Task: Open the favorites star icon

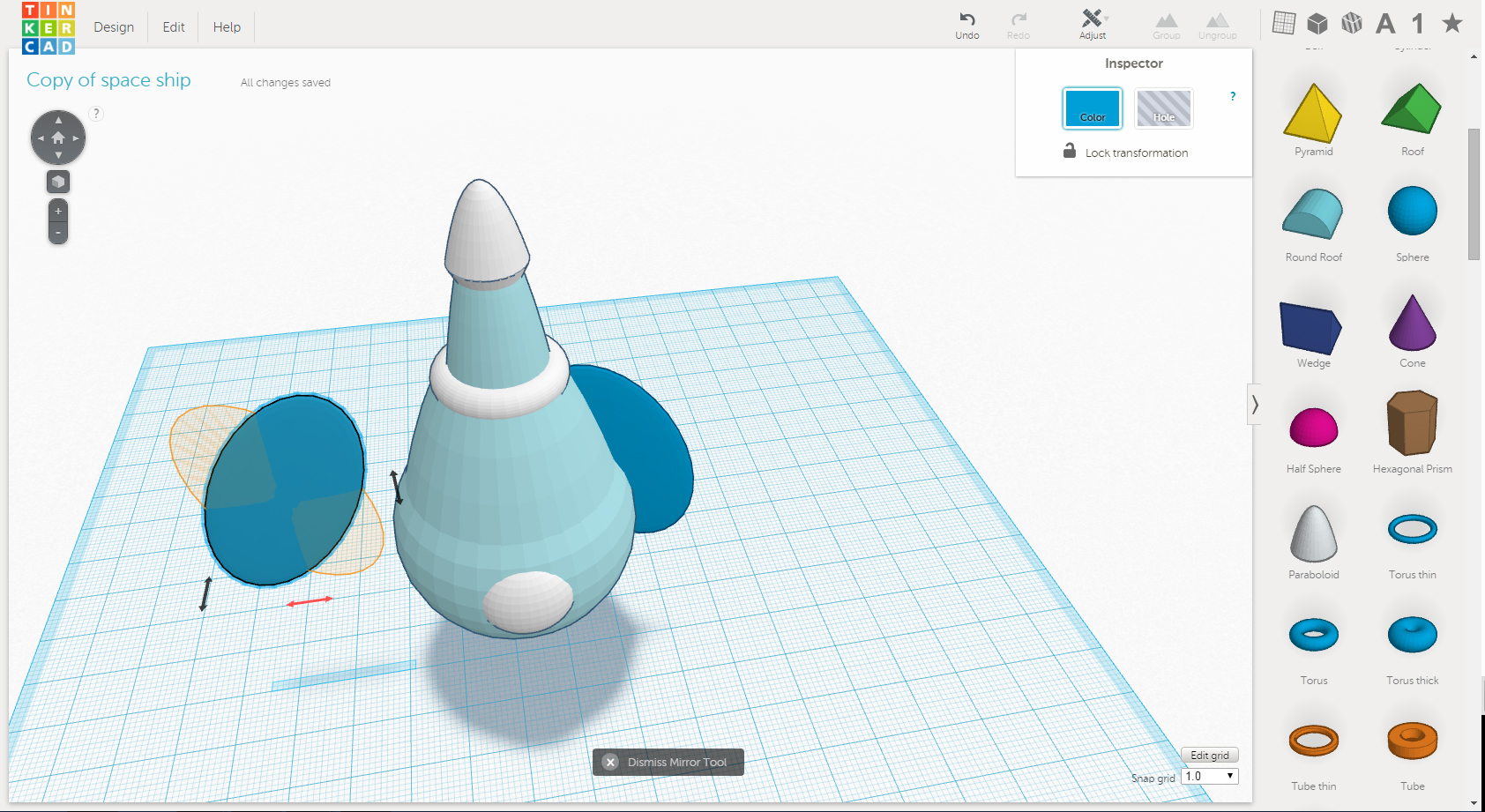Action: pyautogui.click(x=1452, y=23)
